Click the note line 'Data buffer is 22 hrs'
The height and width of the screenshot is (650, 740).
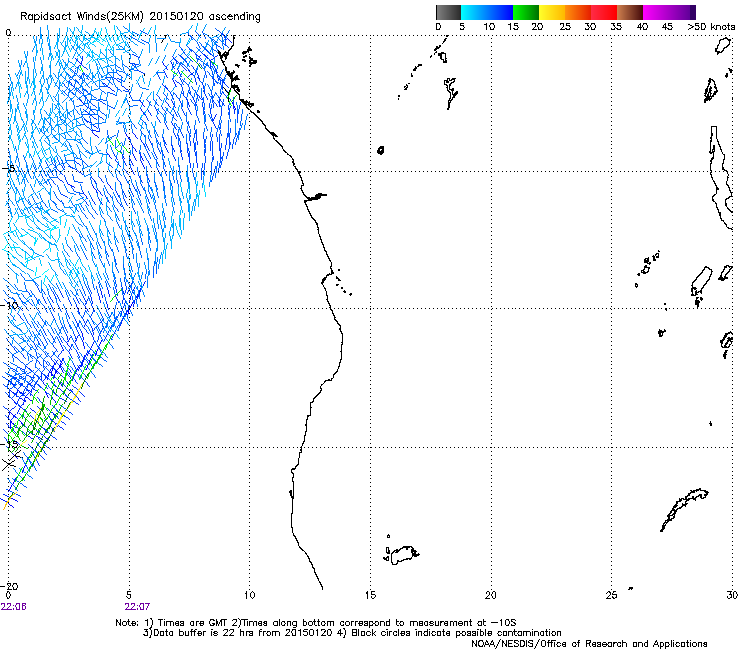[205, 633]
